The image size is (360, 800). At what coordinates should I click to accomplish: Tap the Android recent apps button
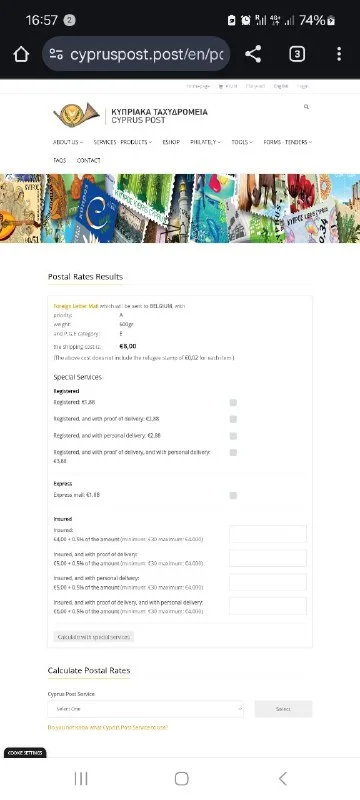click(x=81, y=779)
